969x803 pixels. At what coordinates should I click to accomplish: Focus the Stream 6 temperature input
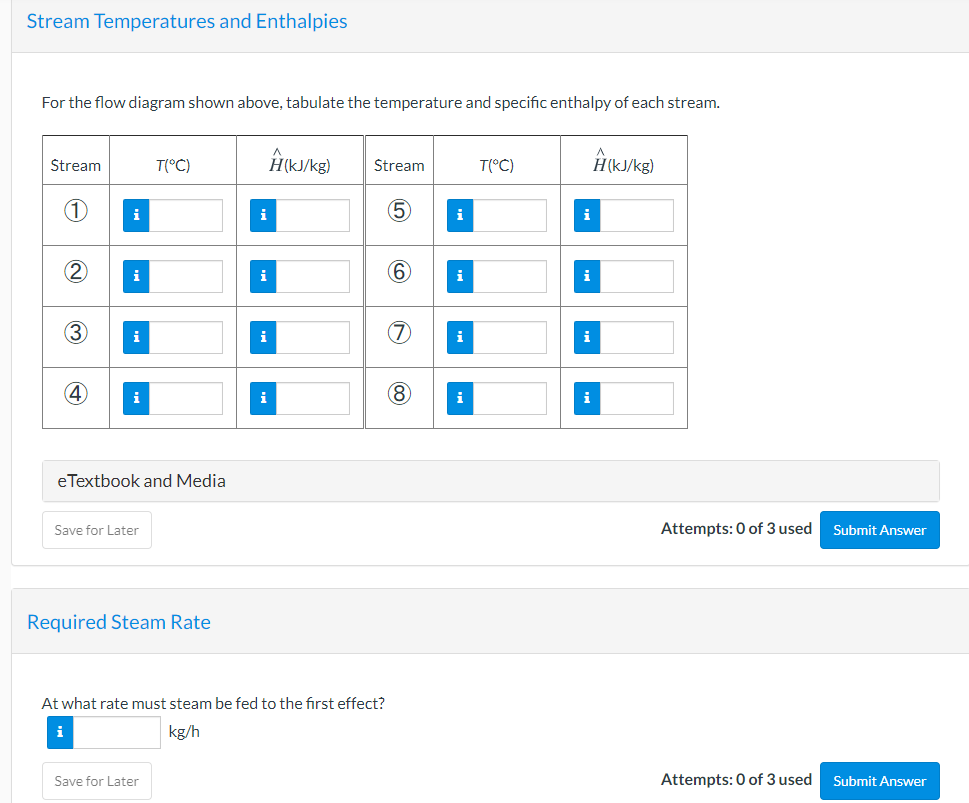[510, 276]
